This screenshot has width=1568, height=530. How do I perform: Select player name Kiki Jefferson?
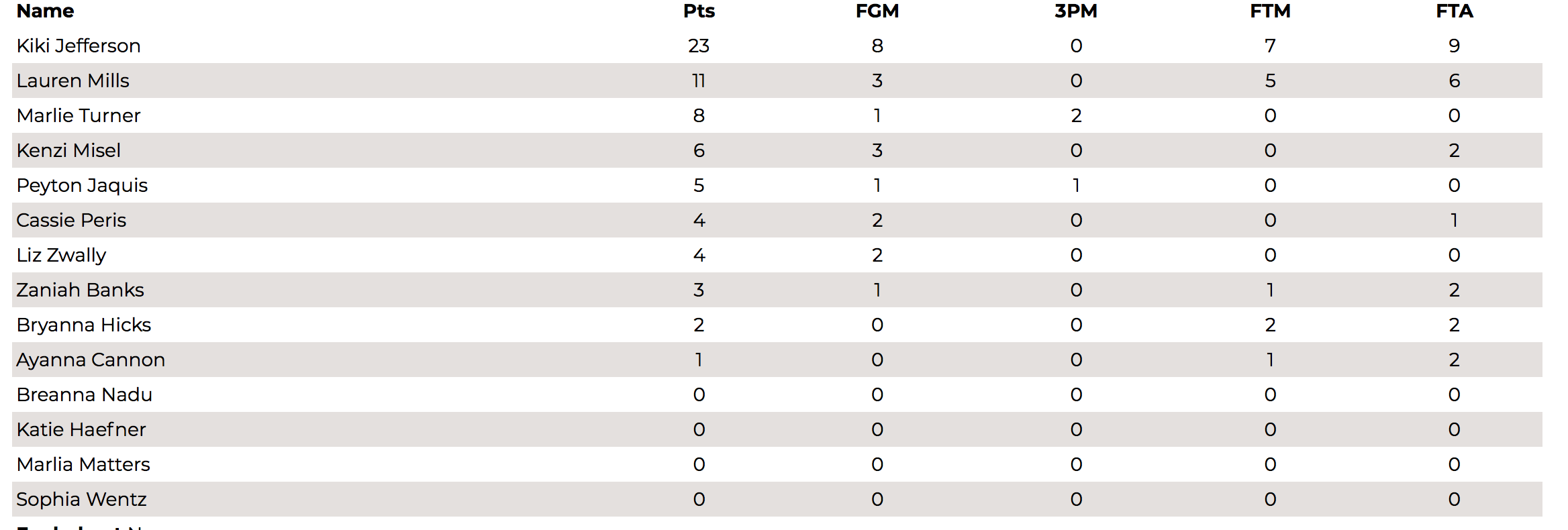pos(79,46)
